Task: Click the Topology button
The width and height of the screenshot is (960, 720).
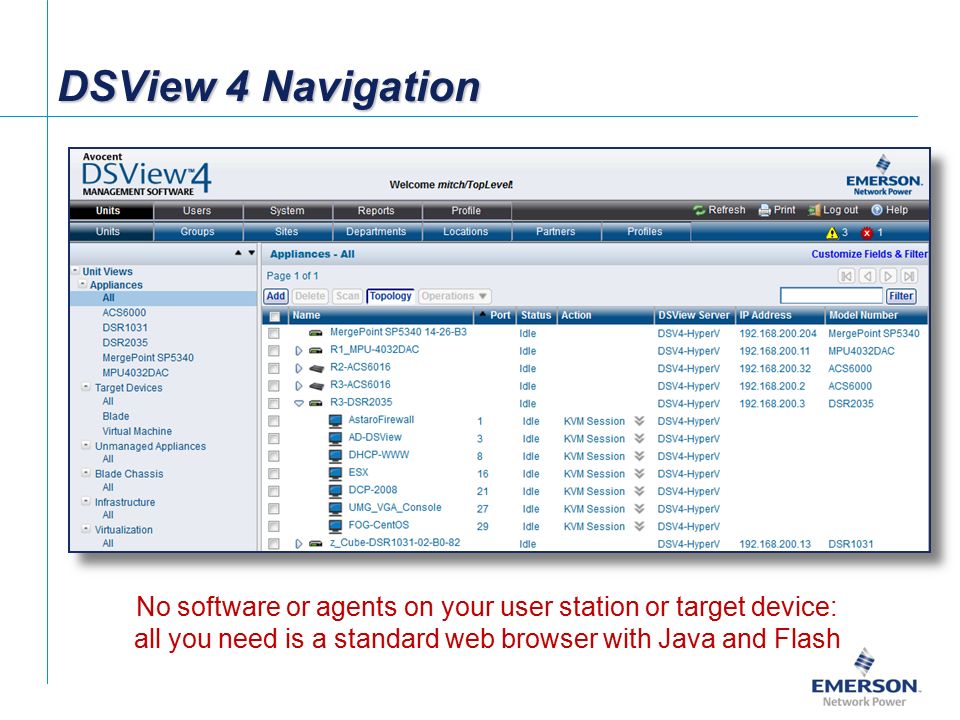Action: tap(391, 296)
